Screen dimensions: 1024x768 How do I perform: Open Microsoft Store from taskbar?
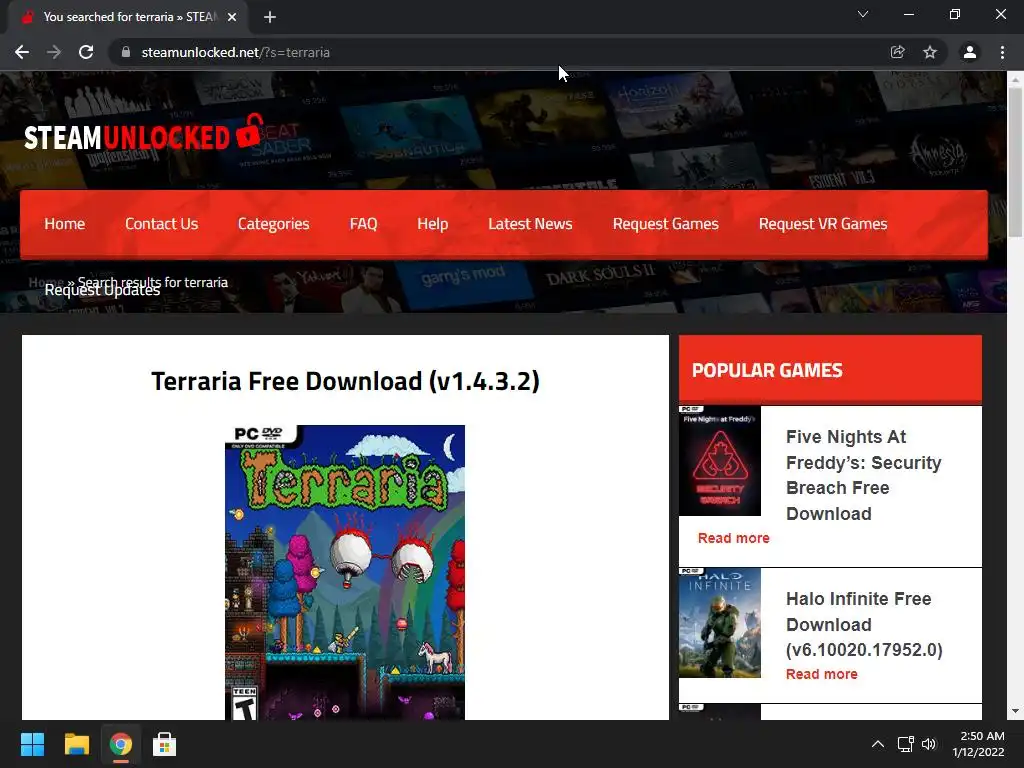point(165,744)
